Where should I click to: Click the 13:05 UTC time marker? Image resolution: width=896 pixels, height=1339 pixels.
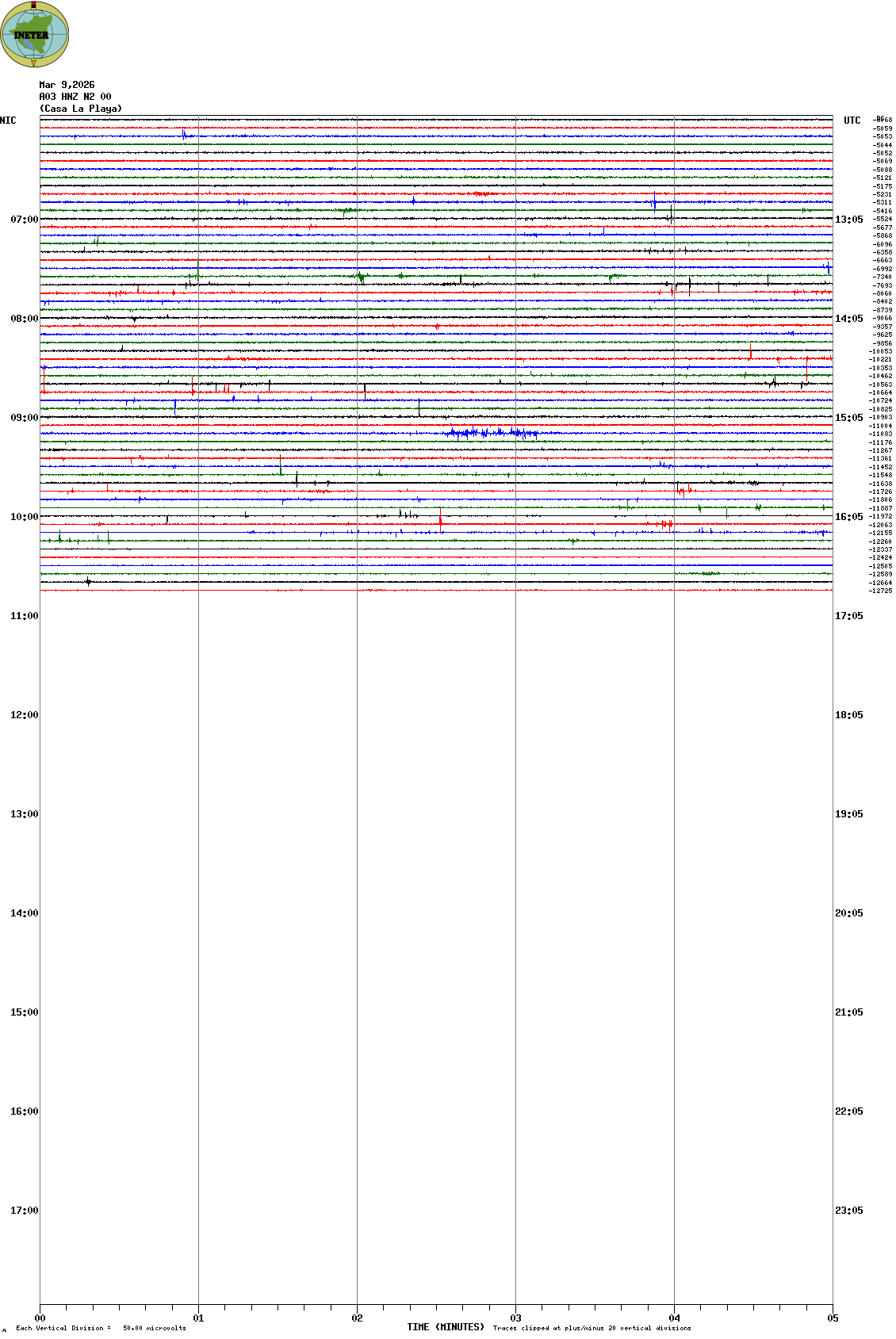[848, 220]
